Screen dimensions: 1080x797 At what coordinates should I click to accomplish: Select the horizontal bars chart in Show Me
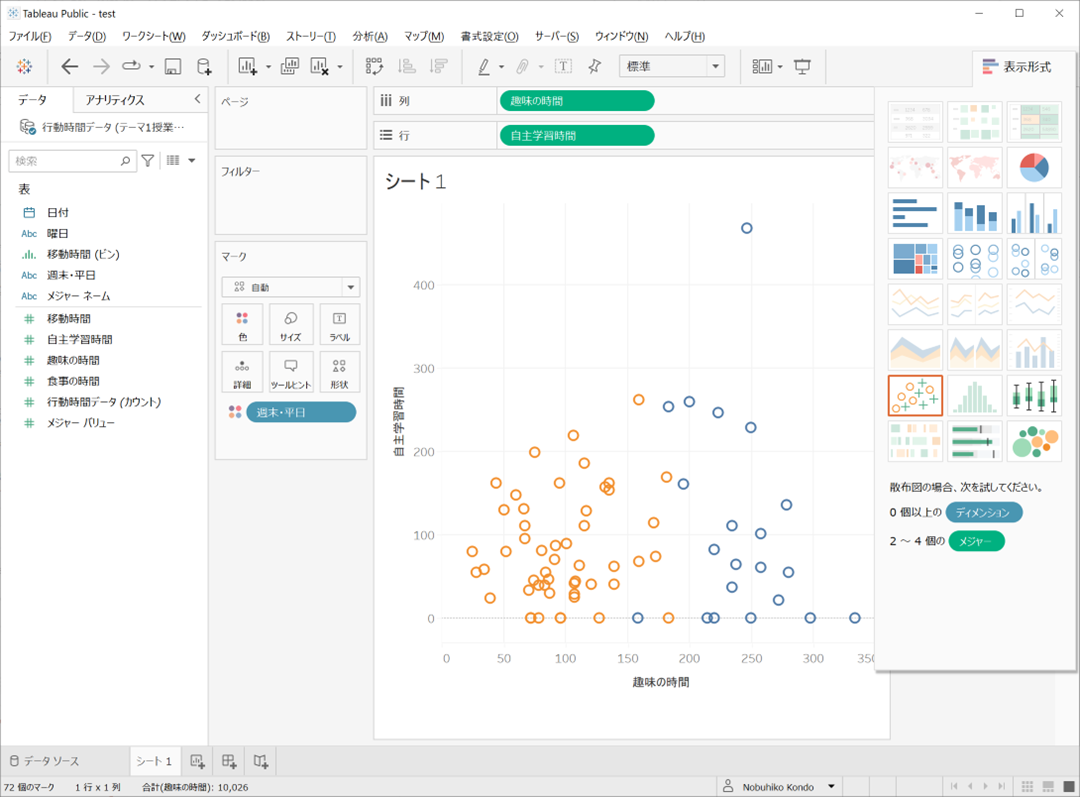(915, 212)
